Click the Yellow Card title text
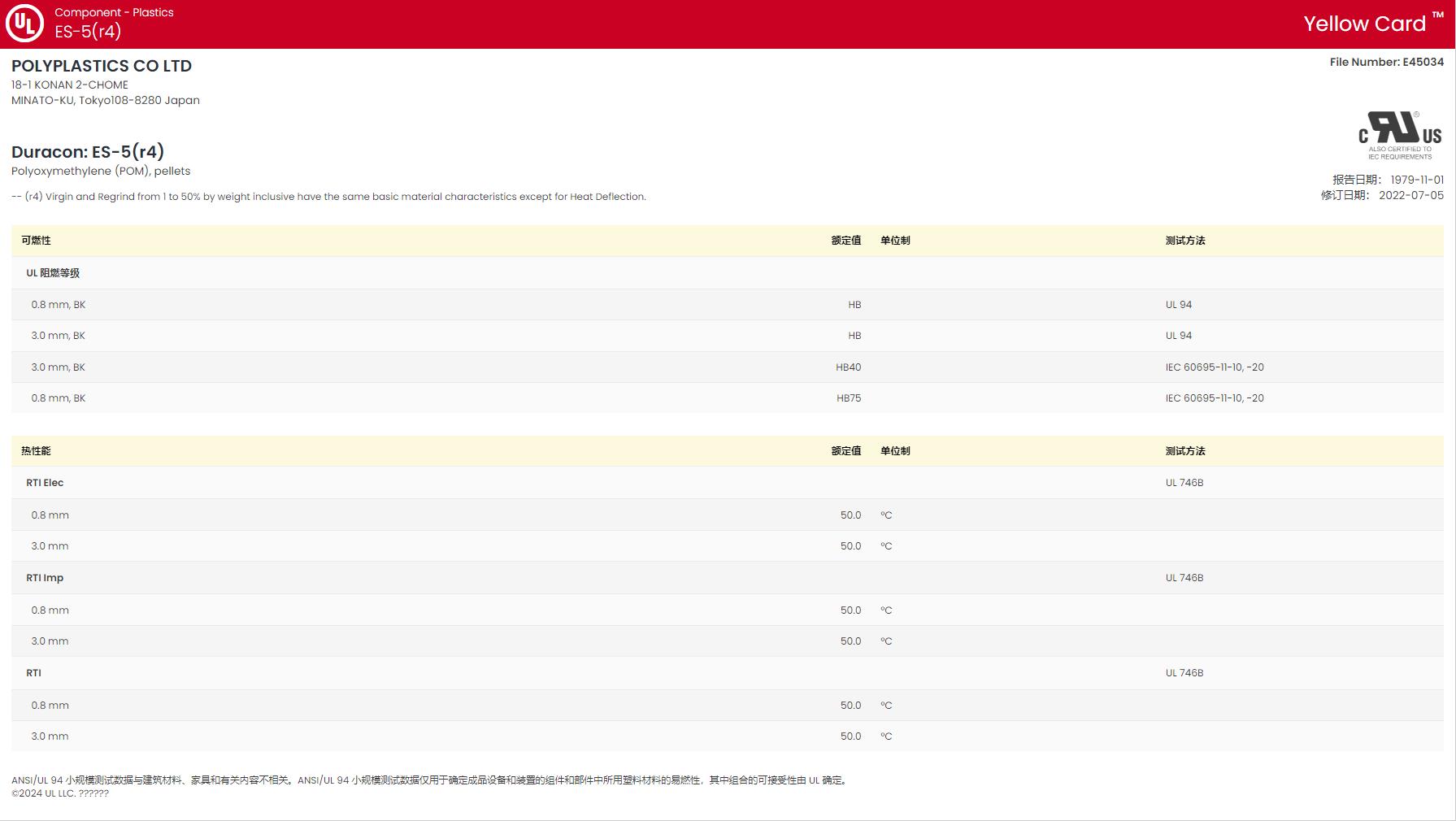Viewport: 1456px width, 821px height. pyautogui.click(x=1365, y=24)
